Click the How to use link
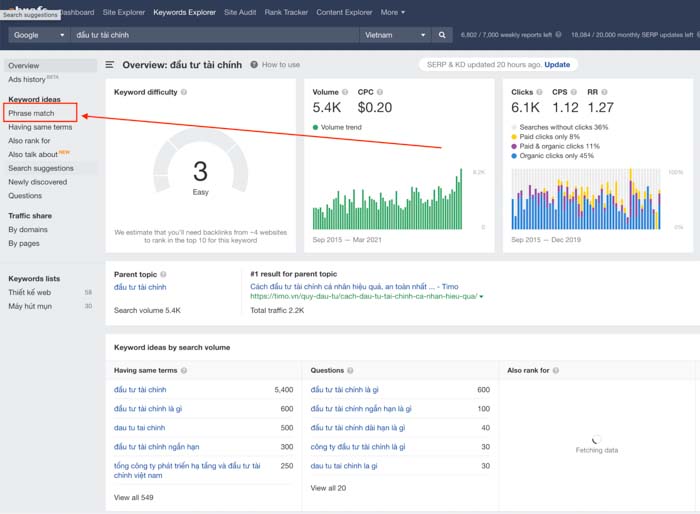Screen dimensions: 700x514 [281, 64]
